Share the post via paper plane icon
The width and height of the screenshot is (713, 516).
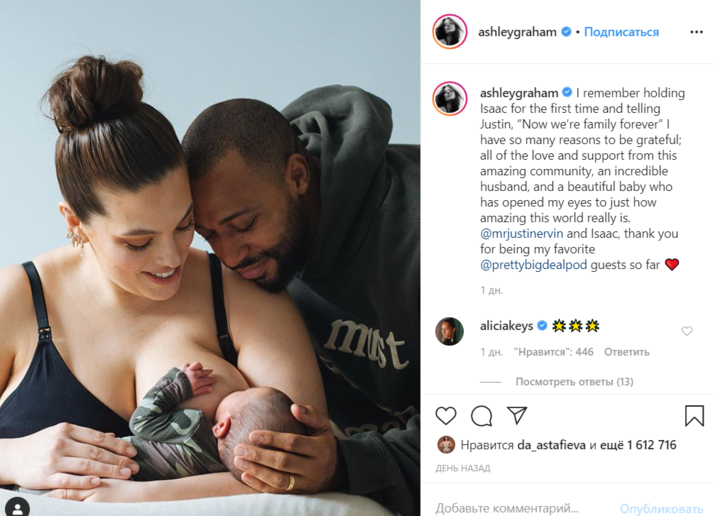pos(517,415)
